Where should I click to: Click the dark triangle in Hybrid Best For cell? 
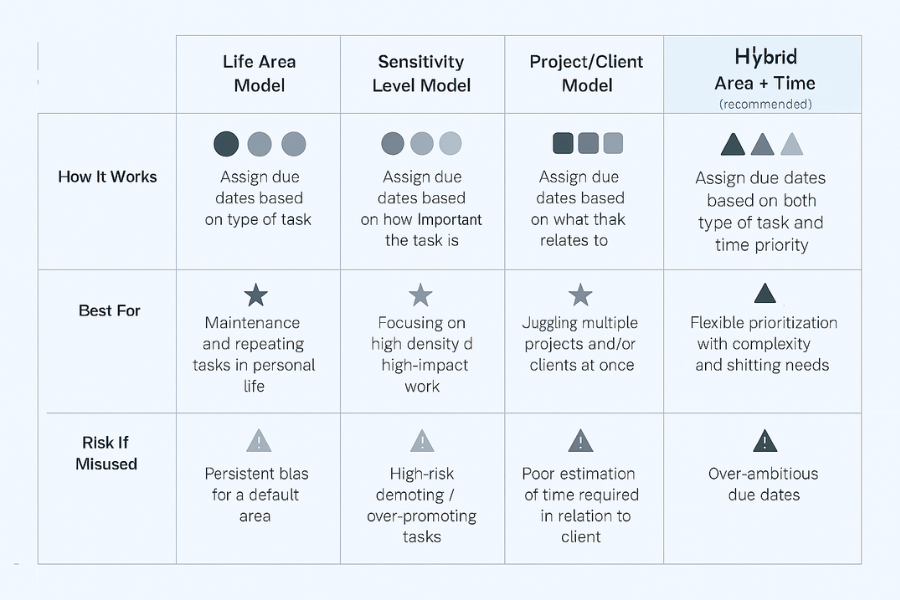coord(764,293)
